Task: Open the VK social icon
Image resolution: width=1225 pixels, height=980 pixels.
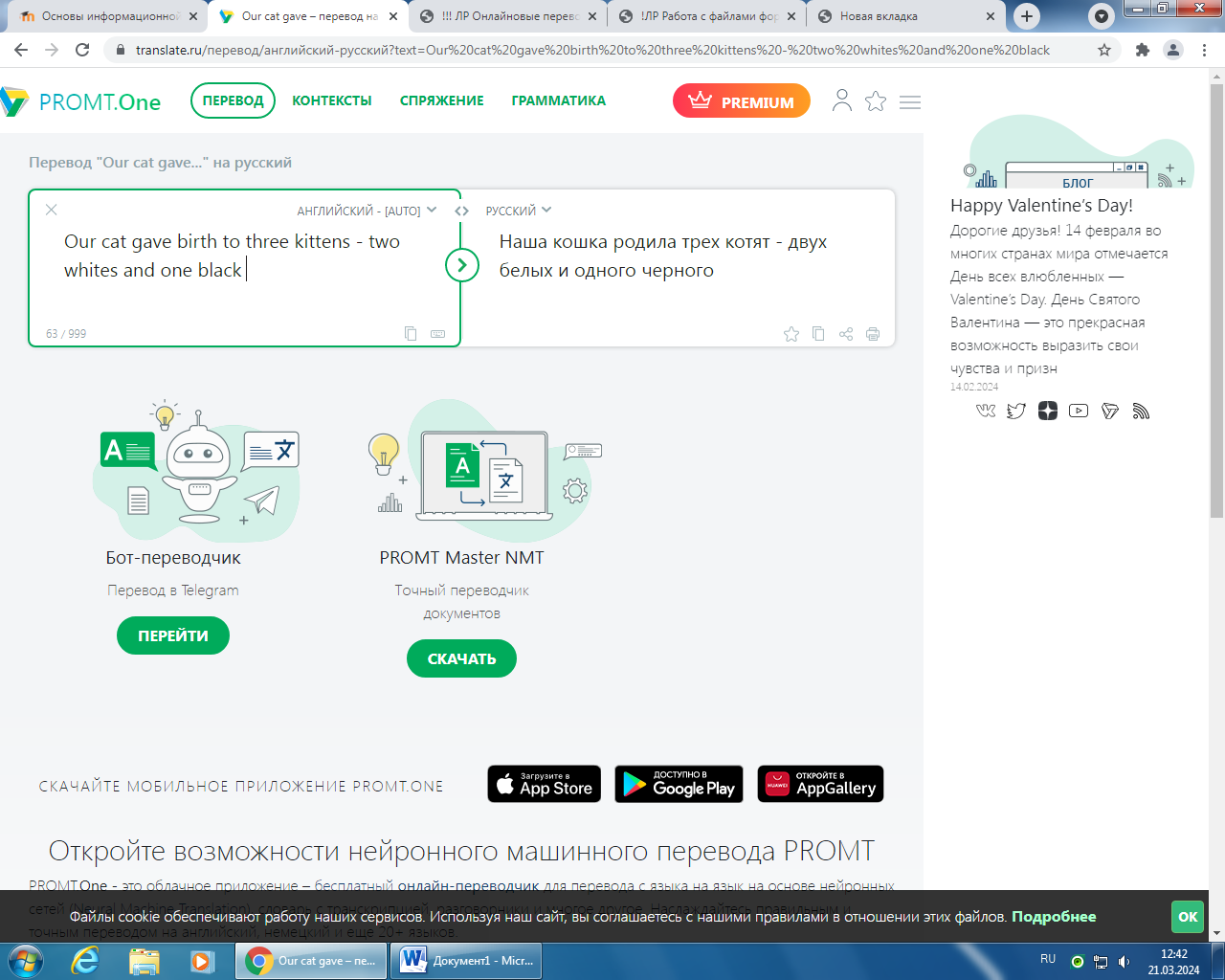Action: pos(986,411)
